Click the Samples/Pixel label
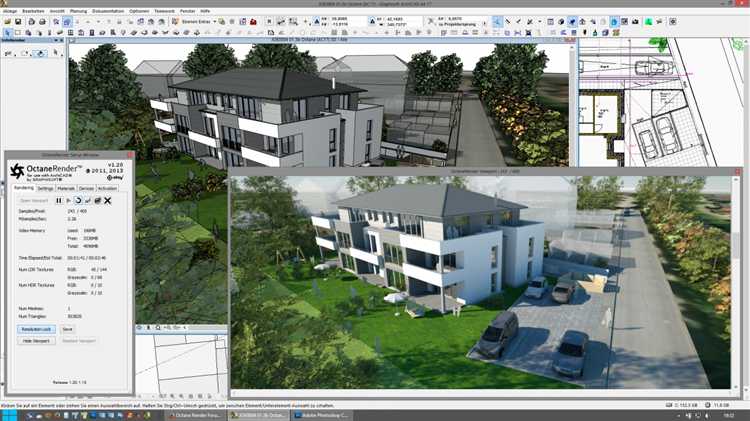This screenshot has height=421, width=750. tap(32, 211)
